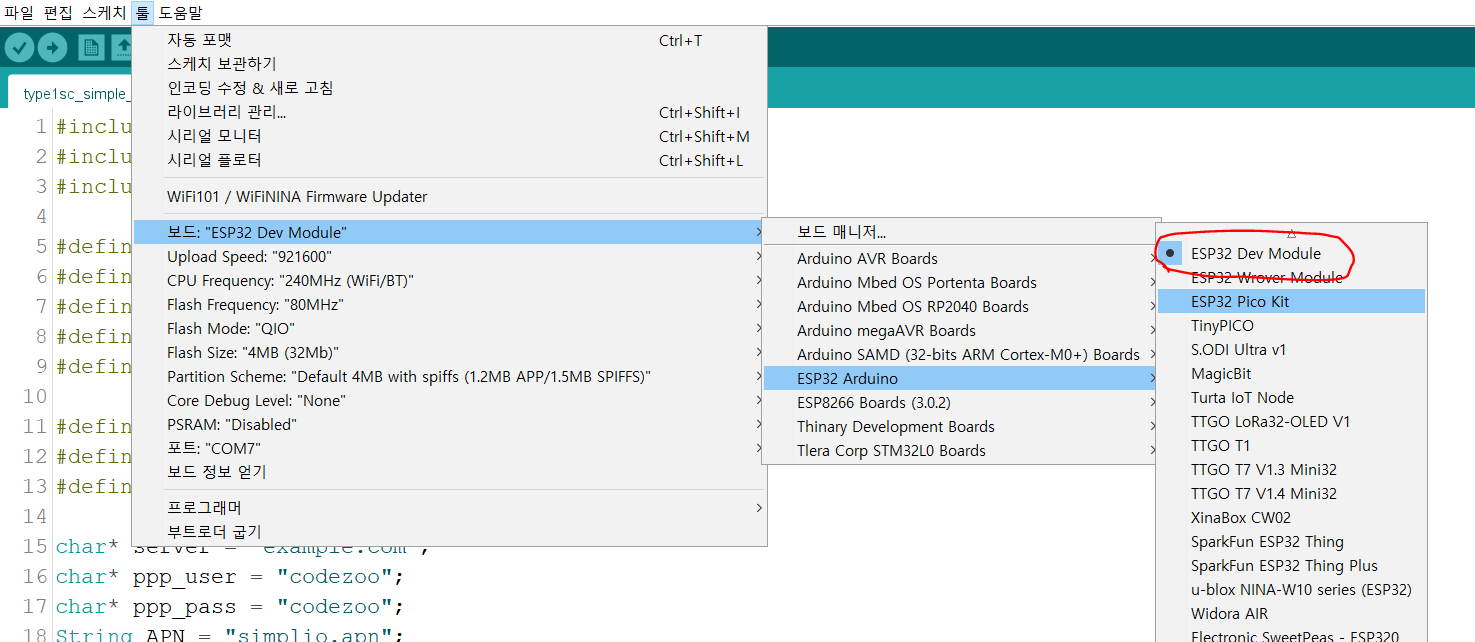Image resolution: width=1475 pixels, height=642 pixels.
Task: Select TTGO T7 V1.4 Mini32 board
Action: 1291,493
